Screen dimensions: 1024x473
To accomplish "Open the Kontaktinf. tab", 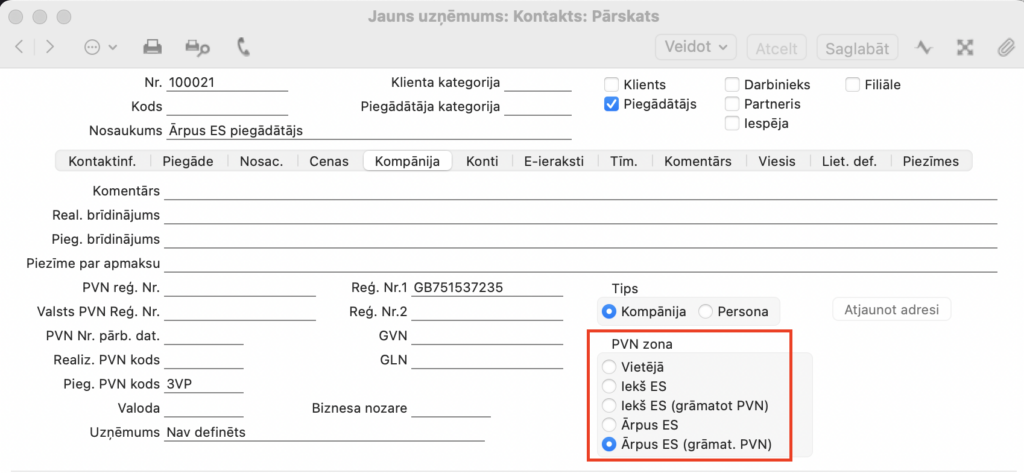I will 102,161.
